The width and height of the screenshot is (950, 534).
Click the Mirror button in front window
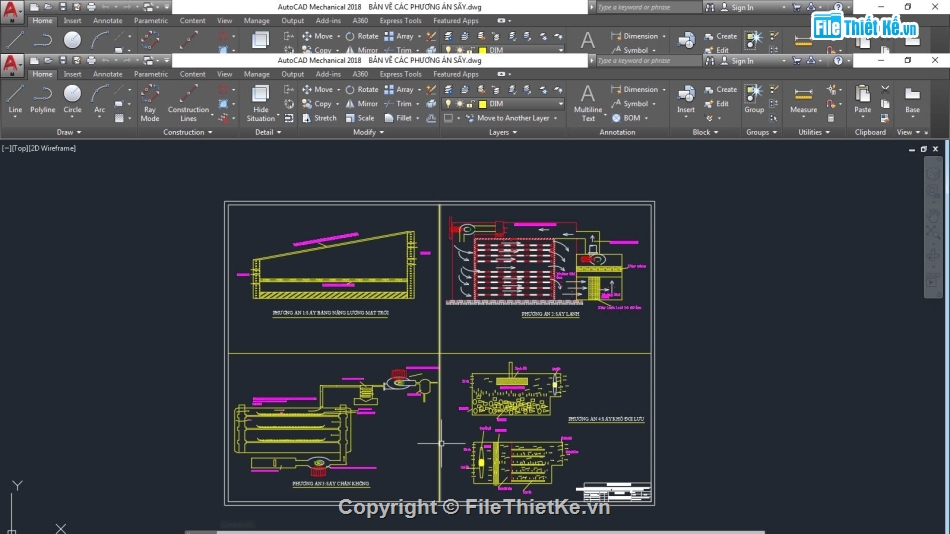362,104
